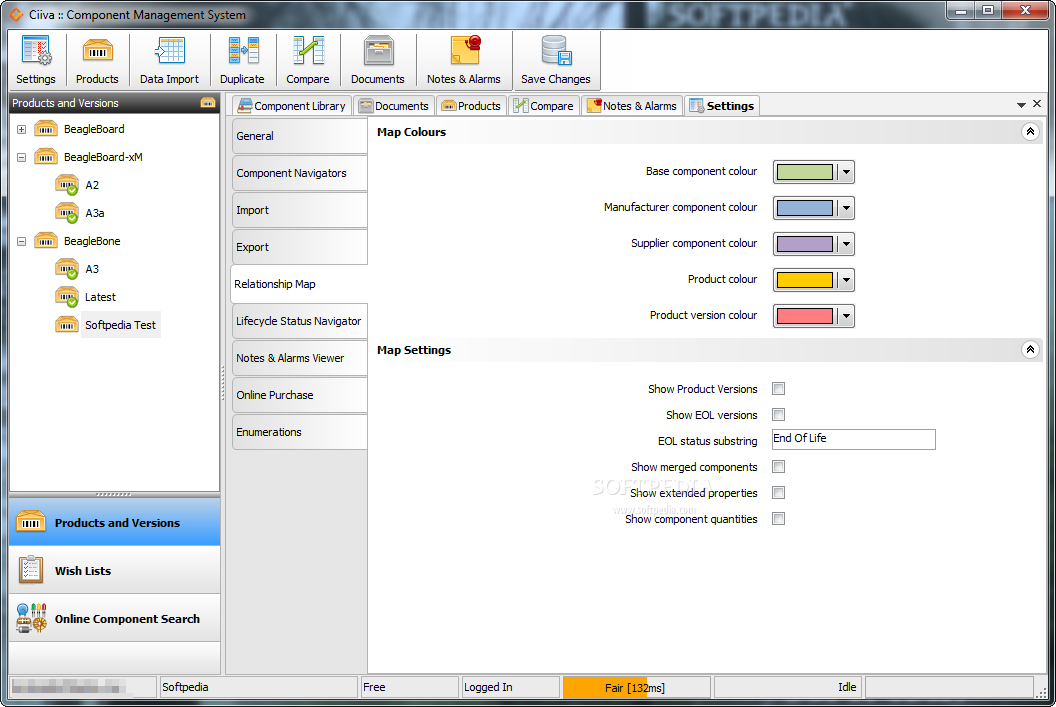
Task: Open Manufacturer component colour dropdown arrow
Action: (846, 208)
